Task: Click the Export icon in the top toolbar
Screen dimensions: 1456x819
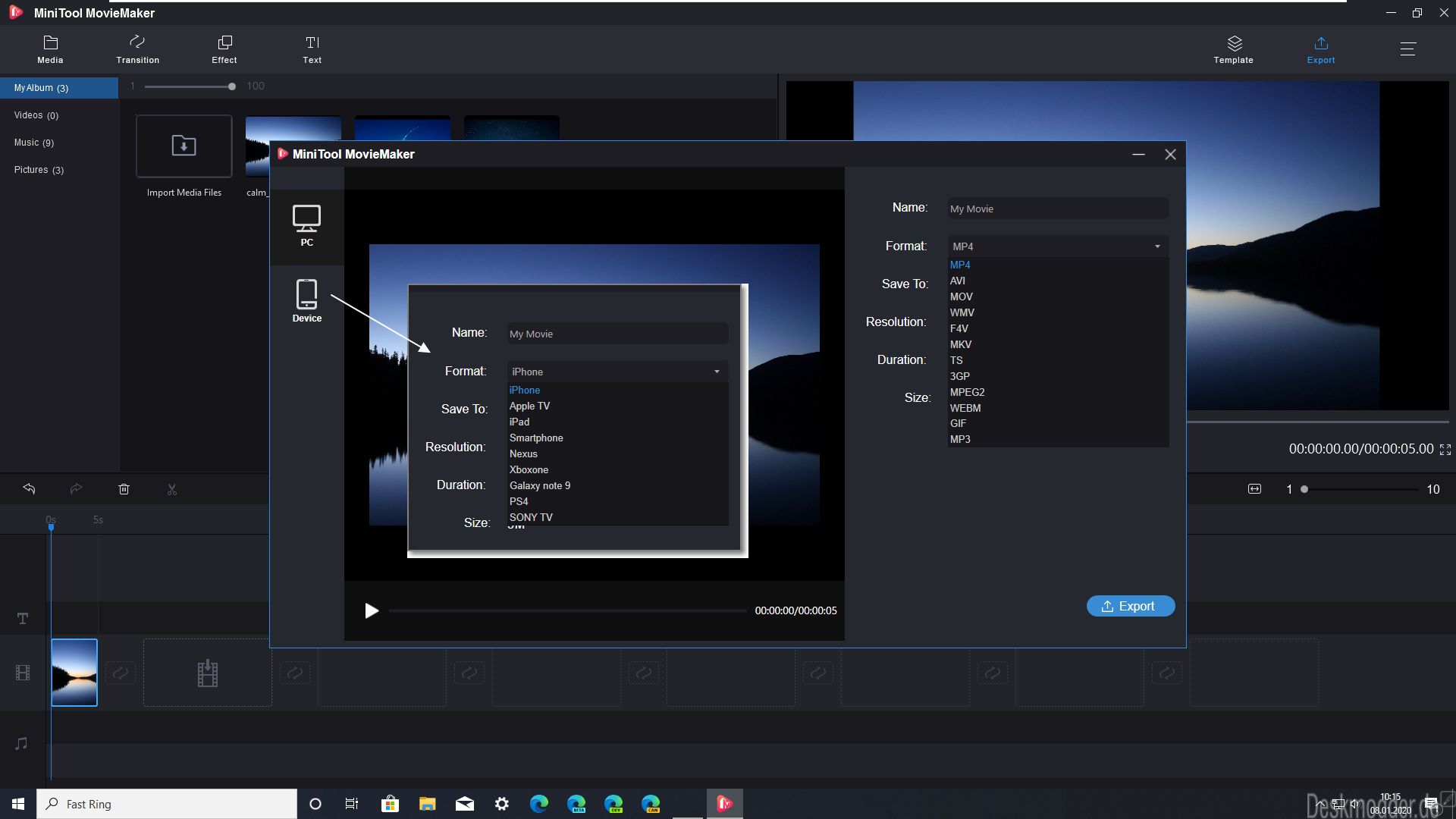Action: pos(1321,49)
